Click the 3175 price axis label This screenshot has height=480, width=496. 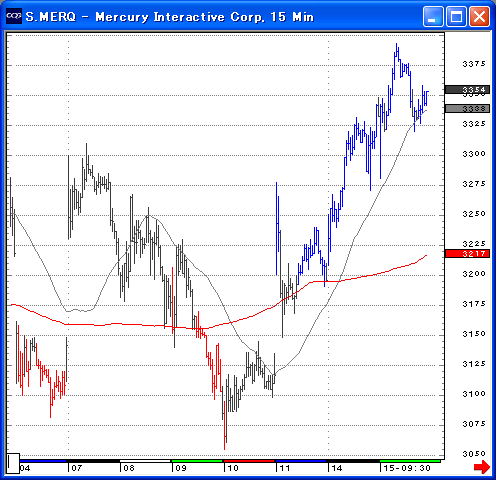coord(474,304)
